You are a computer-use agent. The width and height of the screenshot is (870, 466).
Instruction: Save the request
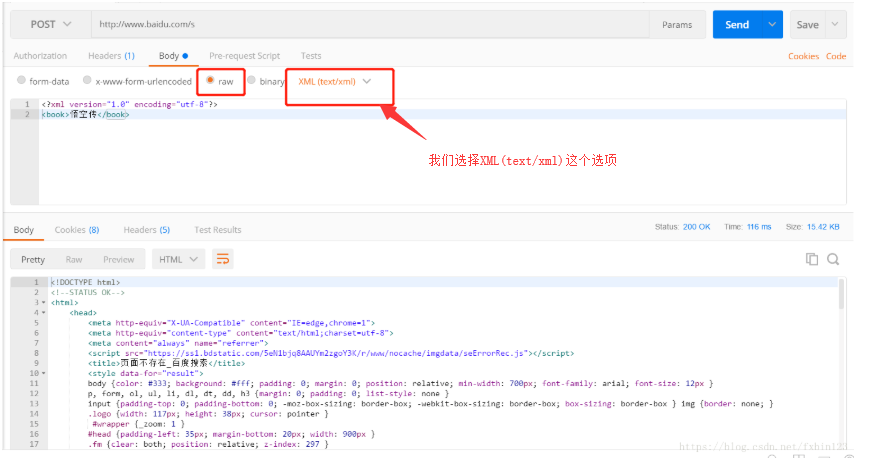coord(807,24)
